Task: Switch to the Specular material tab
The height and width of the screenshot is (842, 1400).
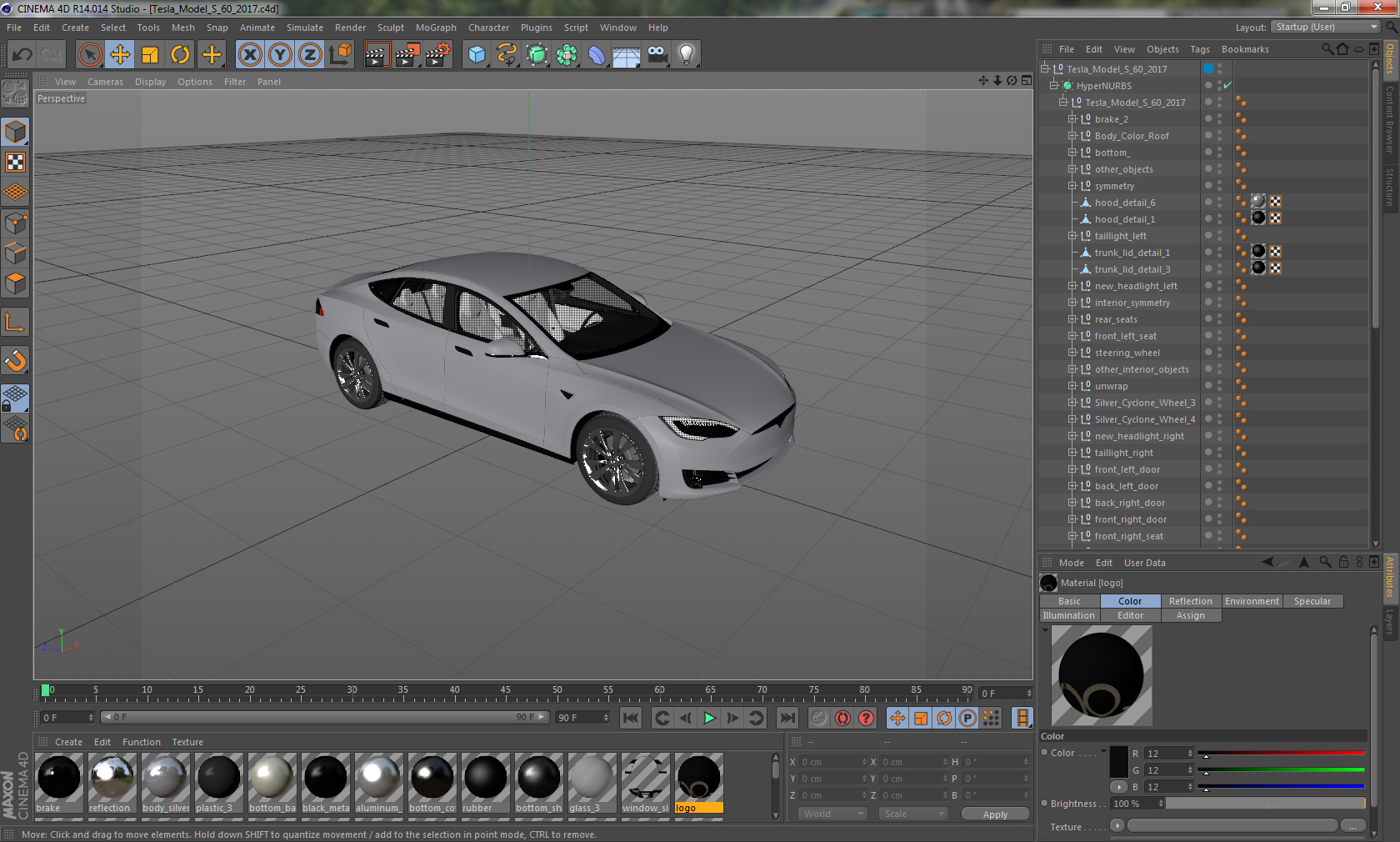Action: pyautogui.click(x=1312, y=601)
